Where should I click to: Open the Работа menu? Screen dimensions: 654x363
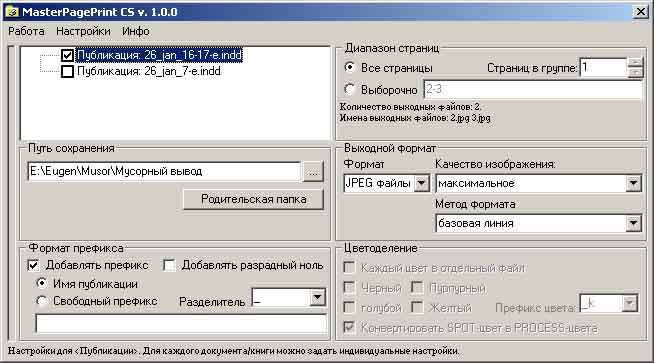point(26,31)
